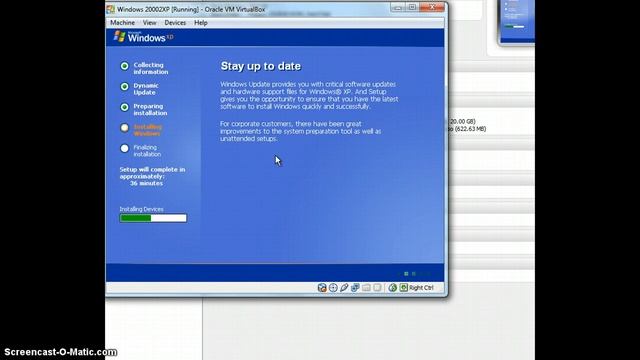640x360 pixels.
Task: Click "(20.00 GB)" text in background window
Action: 462,121
